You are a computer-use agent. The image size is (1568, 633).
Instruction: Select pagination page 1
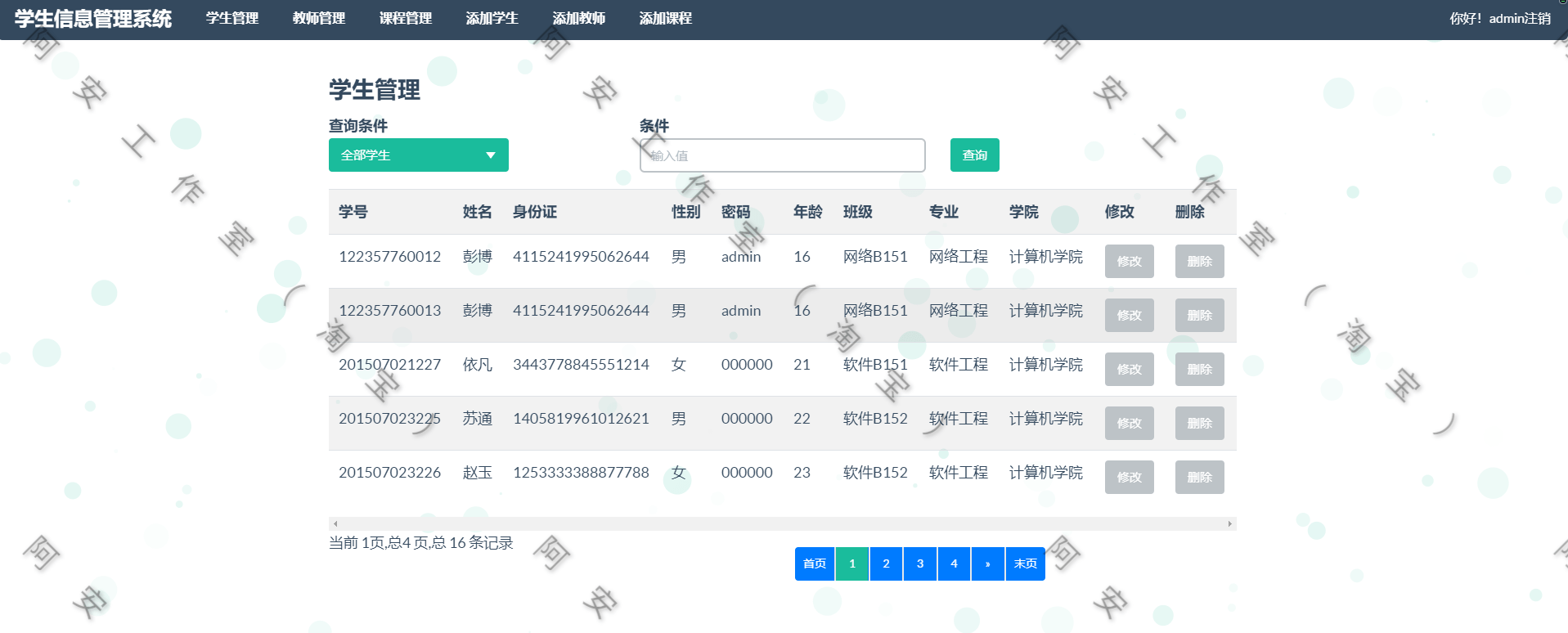click(852, 564)
